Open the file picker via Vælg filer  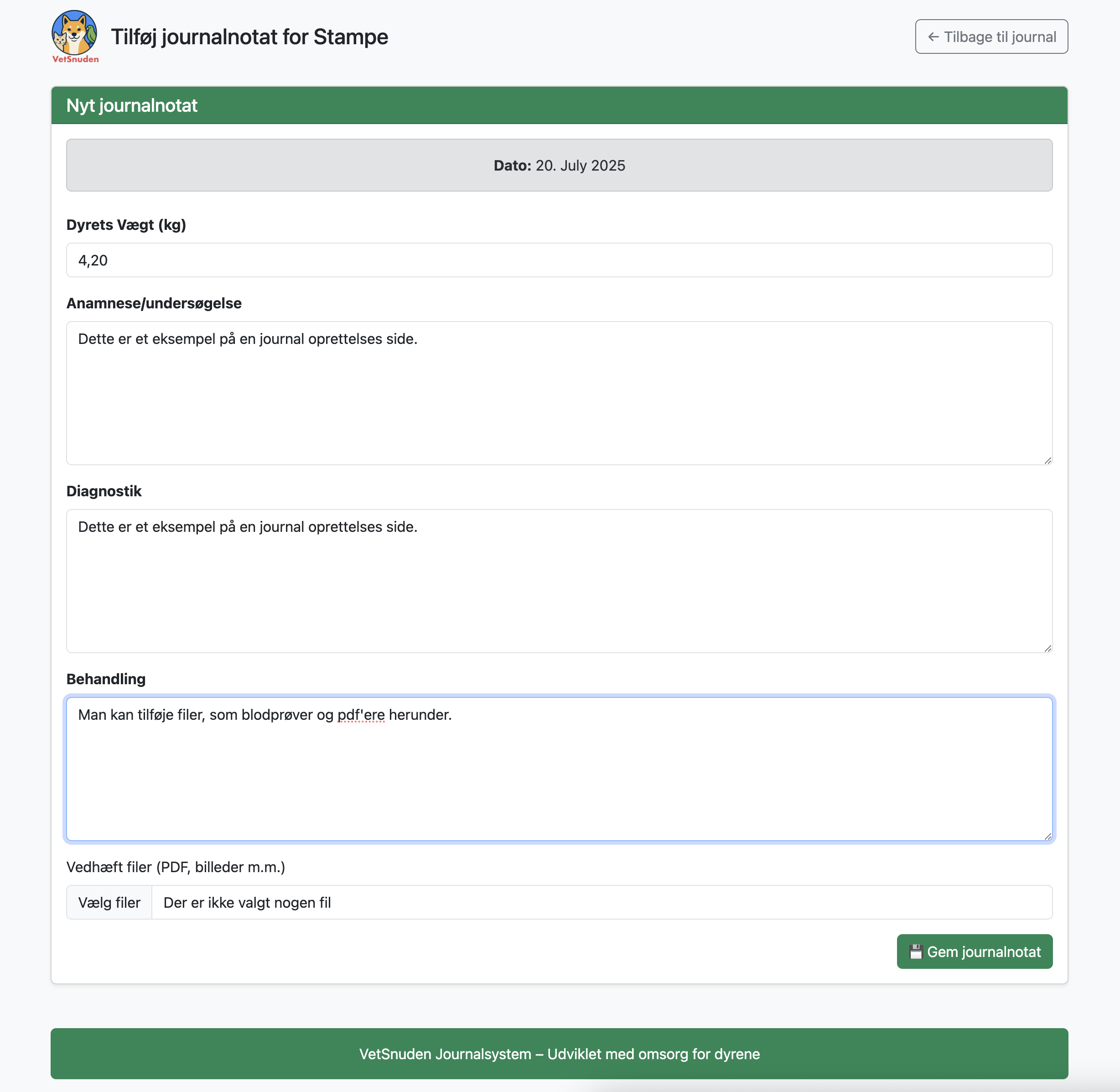point(109,902)
